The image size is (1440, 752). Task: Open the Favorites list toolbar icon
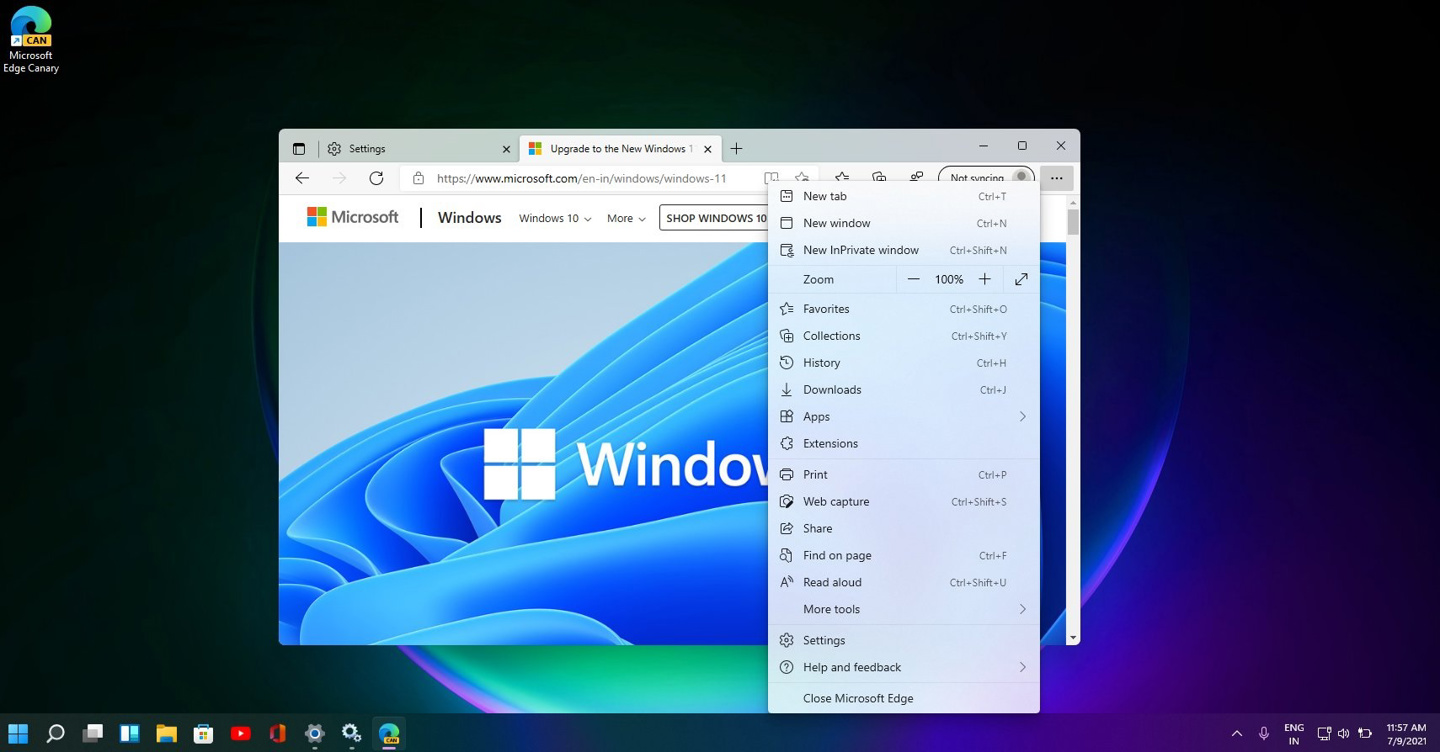841,177
